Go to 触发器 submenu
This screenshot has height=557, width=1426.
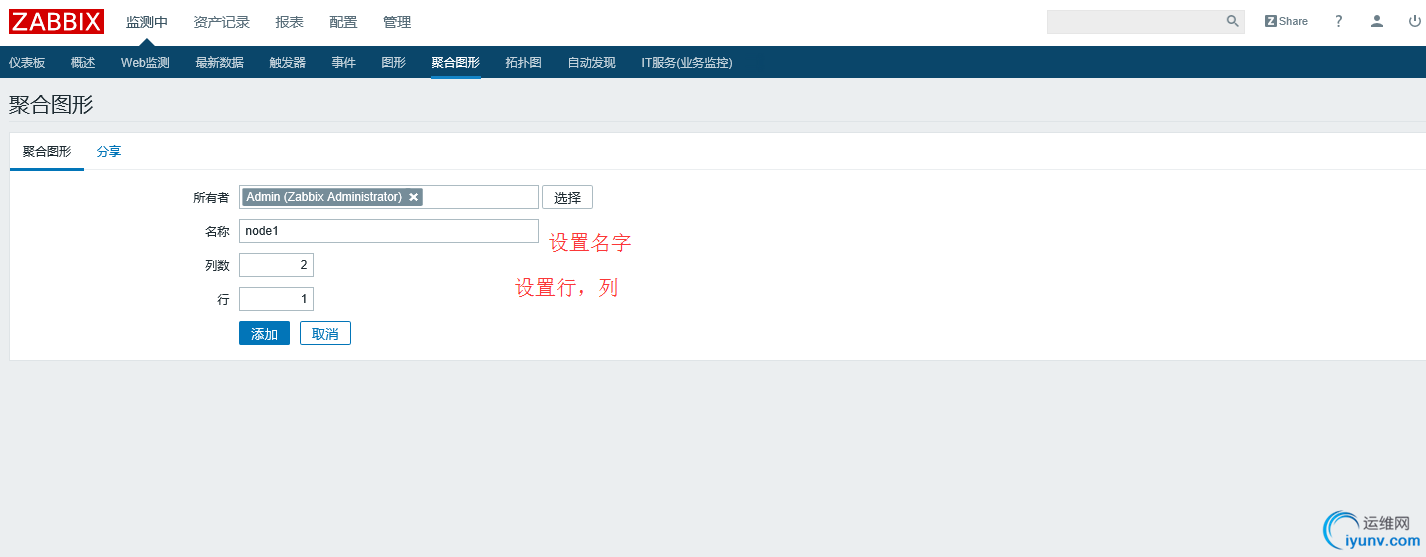coord(288,62)
